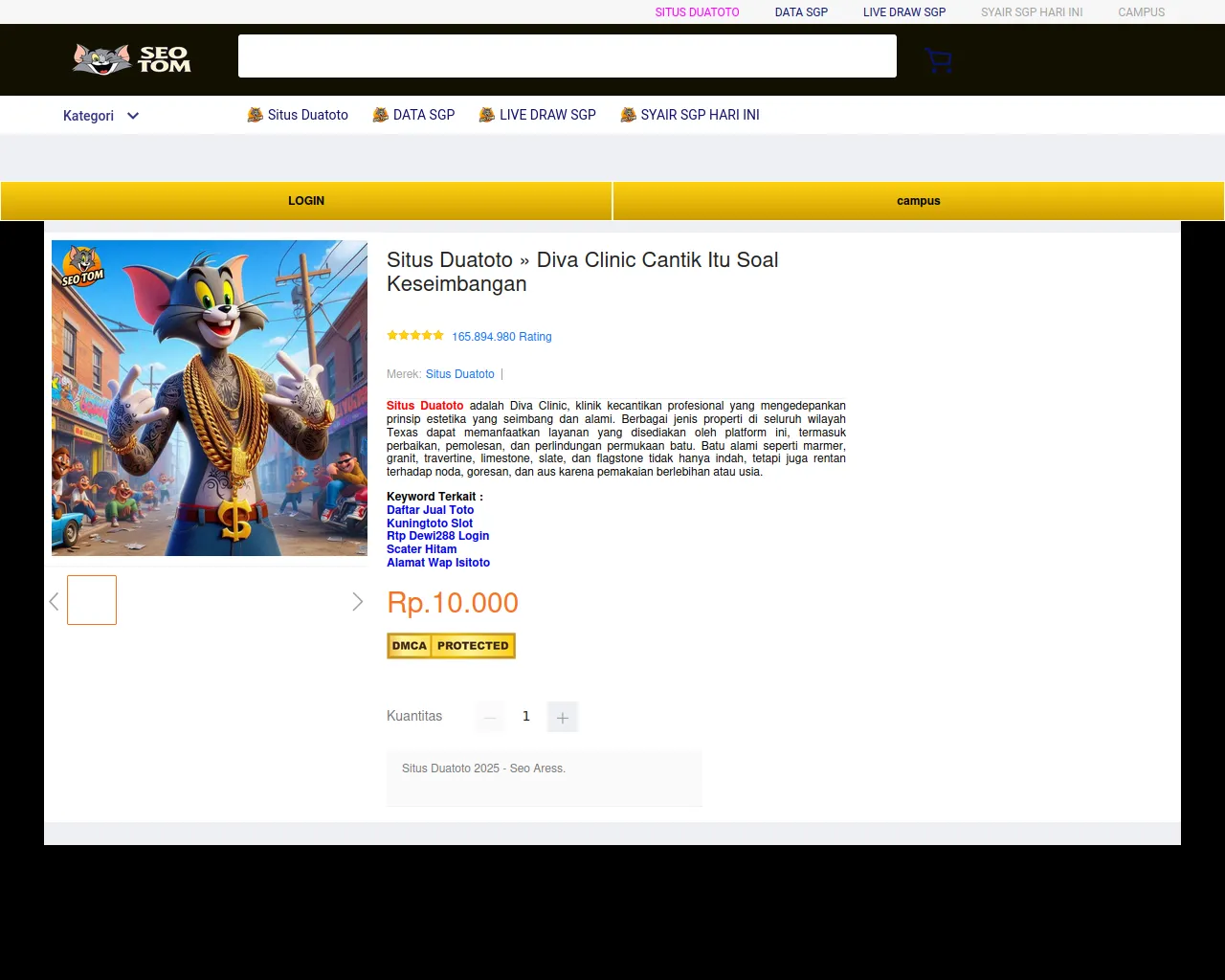Click the search input field
The width and height of the screenshot is (1225, 980).
tap(568, 56)
